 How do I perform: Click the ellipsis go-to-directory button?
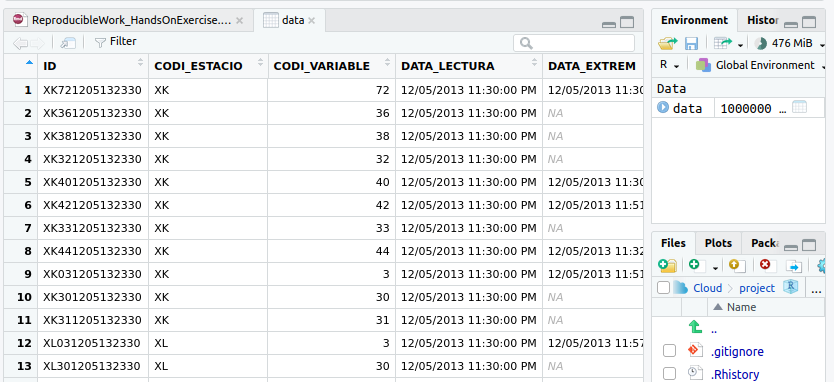(816, 289)
